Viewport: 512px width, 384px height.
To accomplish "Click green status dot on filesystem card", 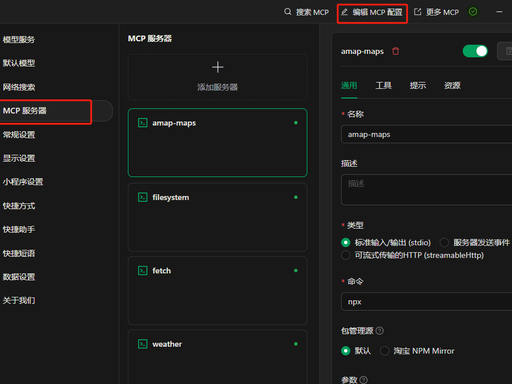I will pos(296,197).
